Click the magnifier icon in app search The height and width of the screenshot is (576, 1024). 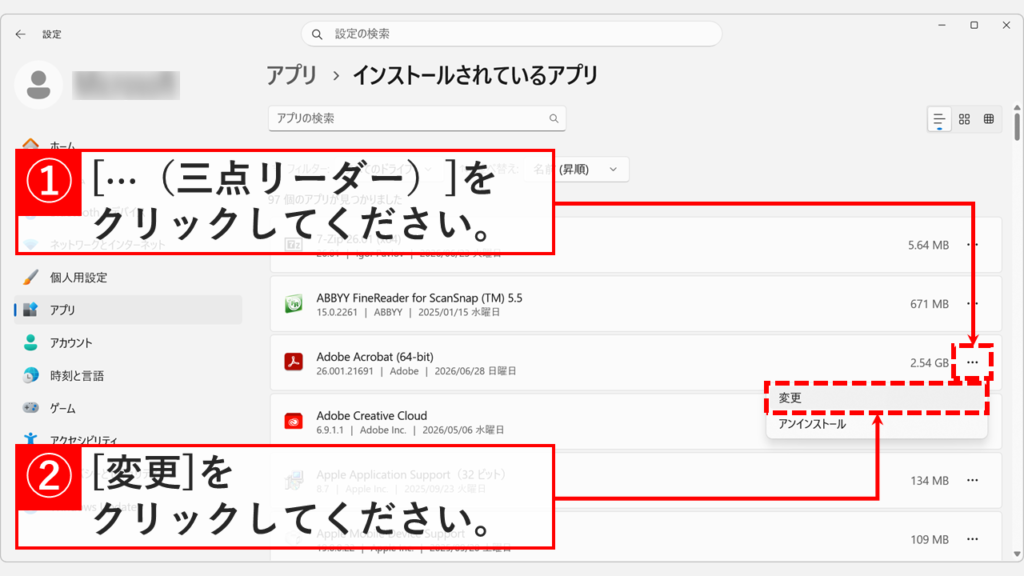coord(553,118)
